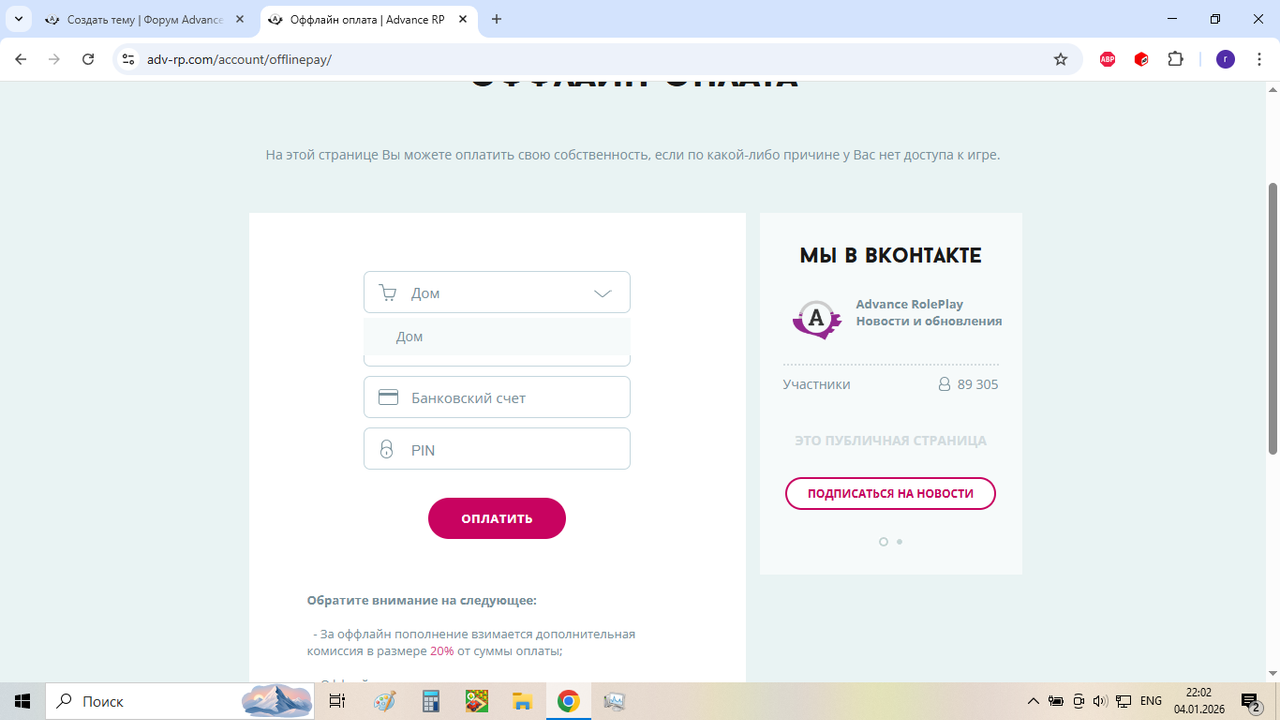Image resolution: width=1280 pixels, height=720 pixels.
Task: Open the Windows Start menu
Action: [22, 701]
